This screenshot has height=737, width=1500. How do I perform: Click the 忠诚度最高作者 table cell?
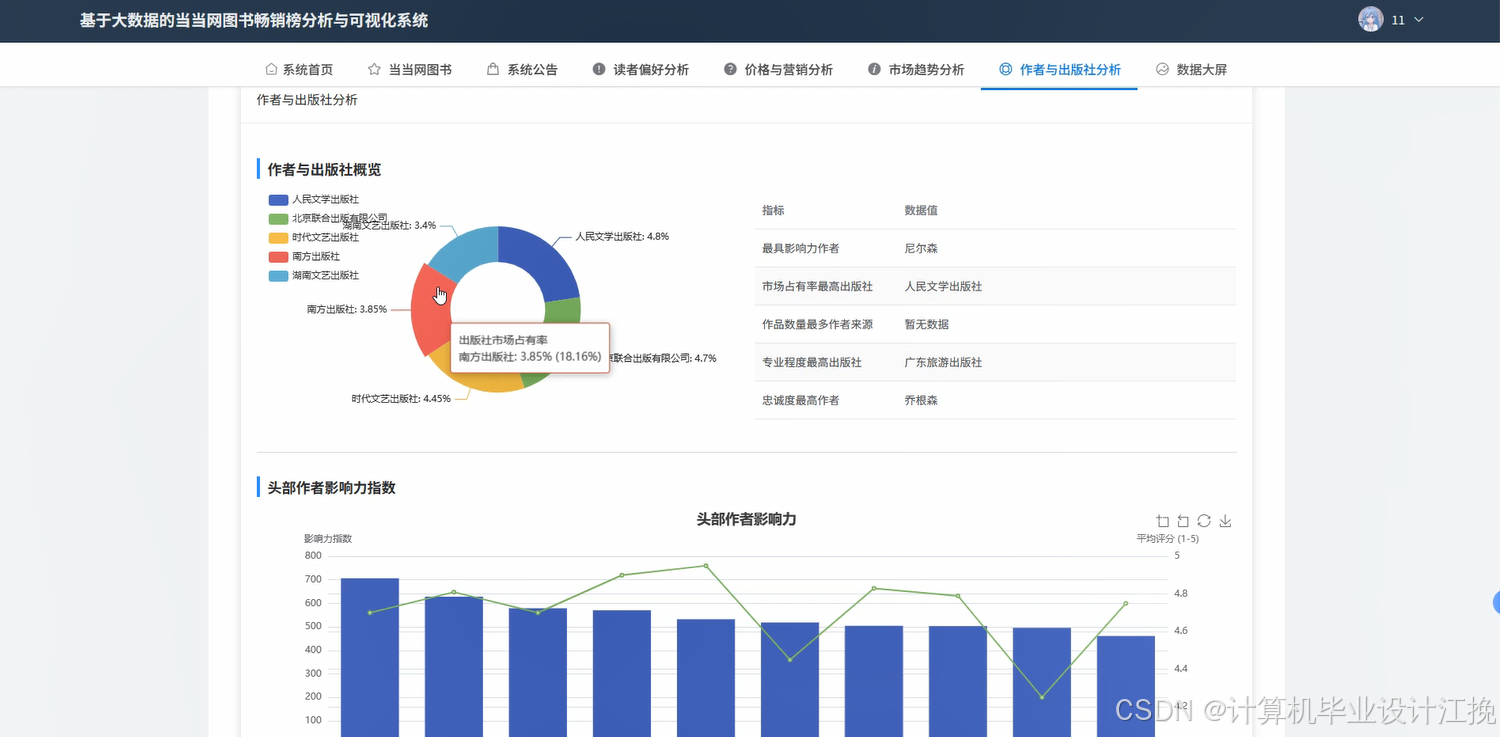(x=800, y=400)
